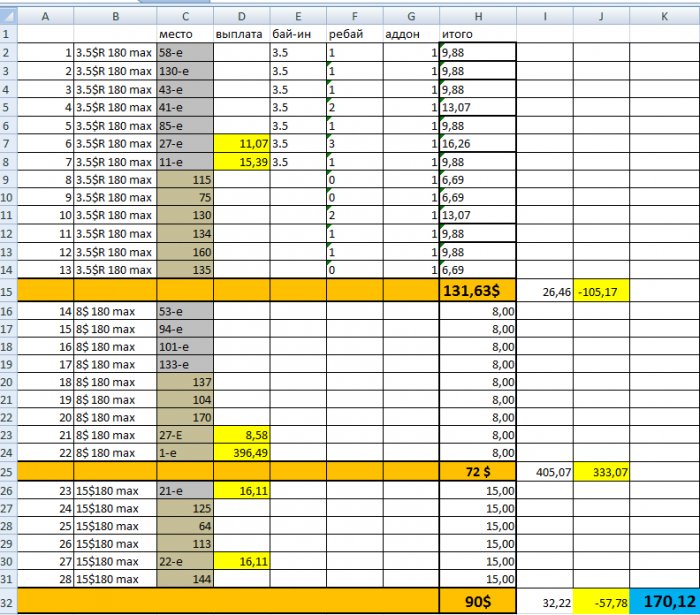The width and height of the screenshot is (700, 615).
Task: Select the yellow cell -57,78
Action: coord(601,603)
